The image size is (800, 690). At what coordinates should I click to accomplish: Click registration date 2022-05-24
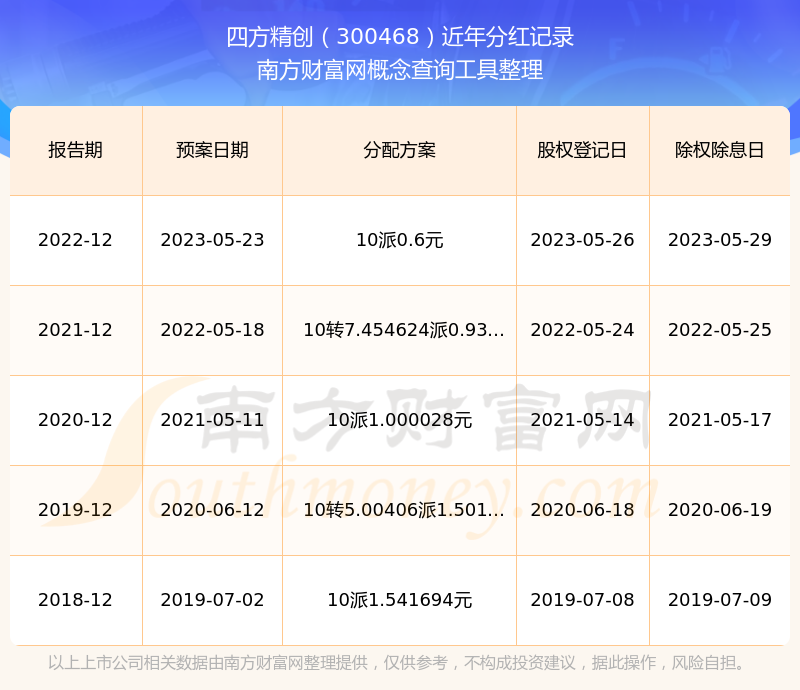(582, 330)
